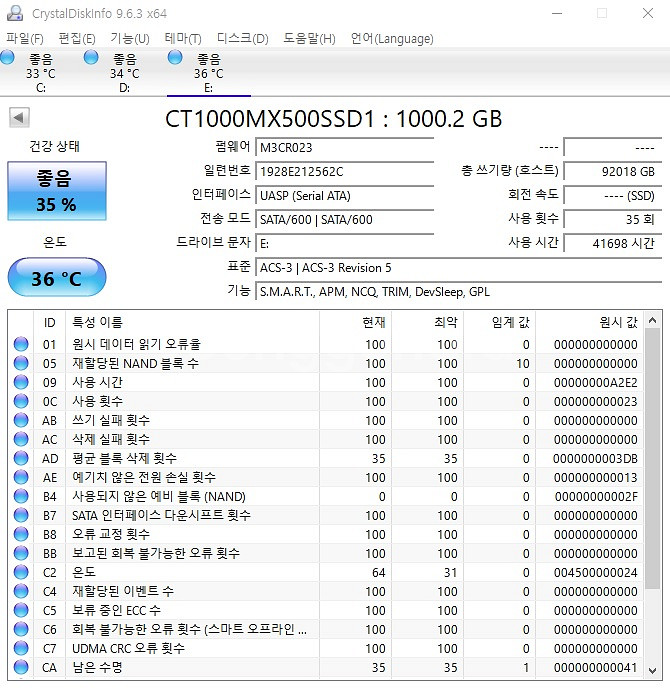Click the 좋음 35 % health status button
This screenshot has height=688, width=670.
(x=57, y=191)
